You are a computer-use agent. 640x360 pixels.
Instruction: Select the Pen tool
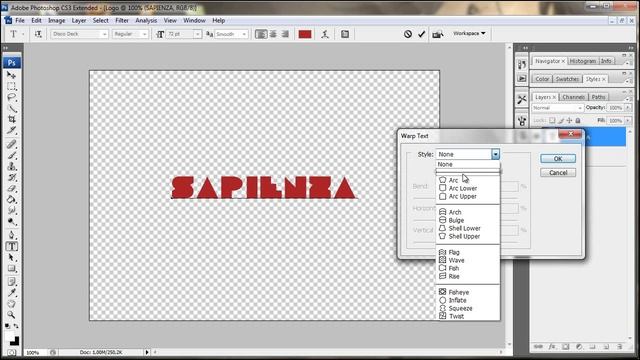[x=11, y=236]
